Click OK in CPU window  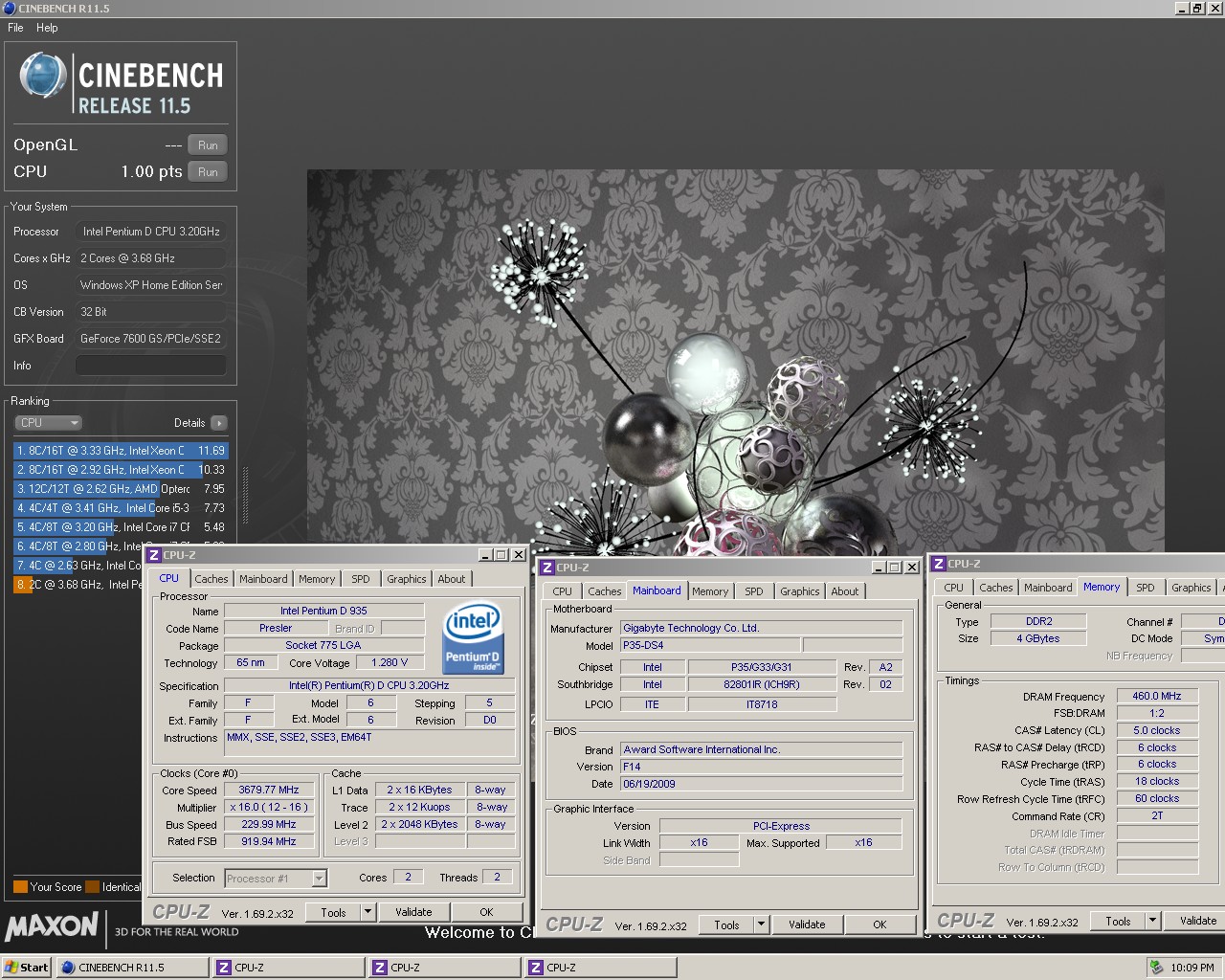click(x=486, y=912)
